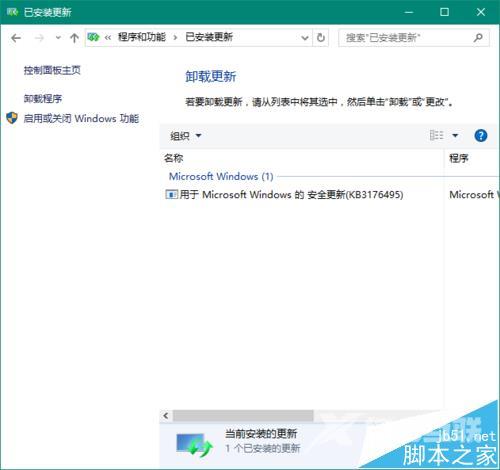Click the change view icon
Viewport: 500px width, 470px height.
point(436,135)
